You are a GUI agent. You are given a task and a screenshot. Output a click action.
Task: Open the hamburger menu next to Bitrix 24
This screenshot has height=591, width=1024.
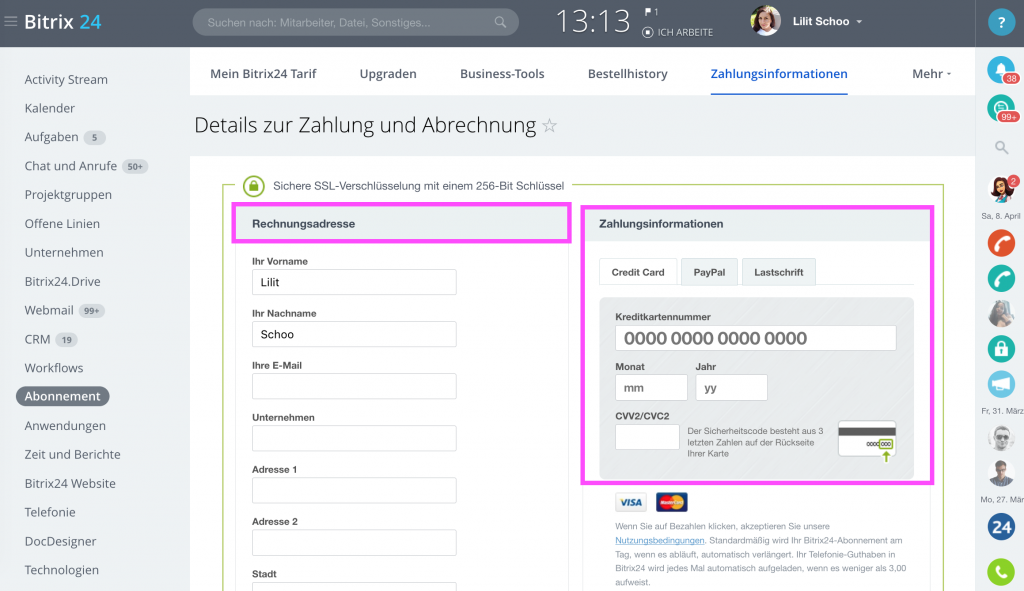coord(10,22)
